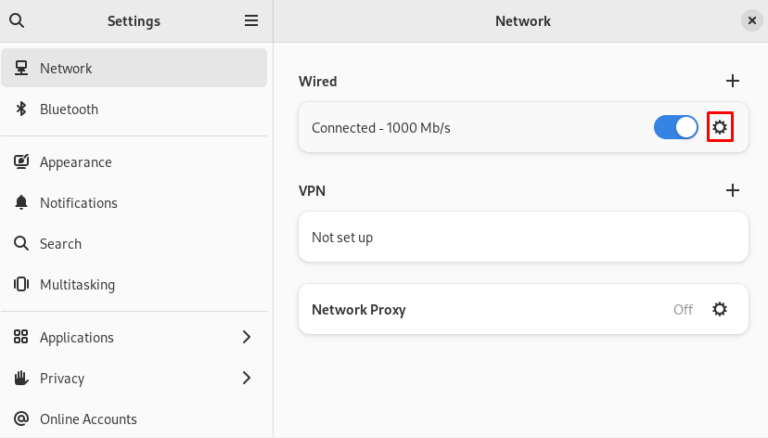The image size is (768, 438).
Task: Open the Online Accounts settings panel
Action: tap(88, 419)
